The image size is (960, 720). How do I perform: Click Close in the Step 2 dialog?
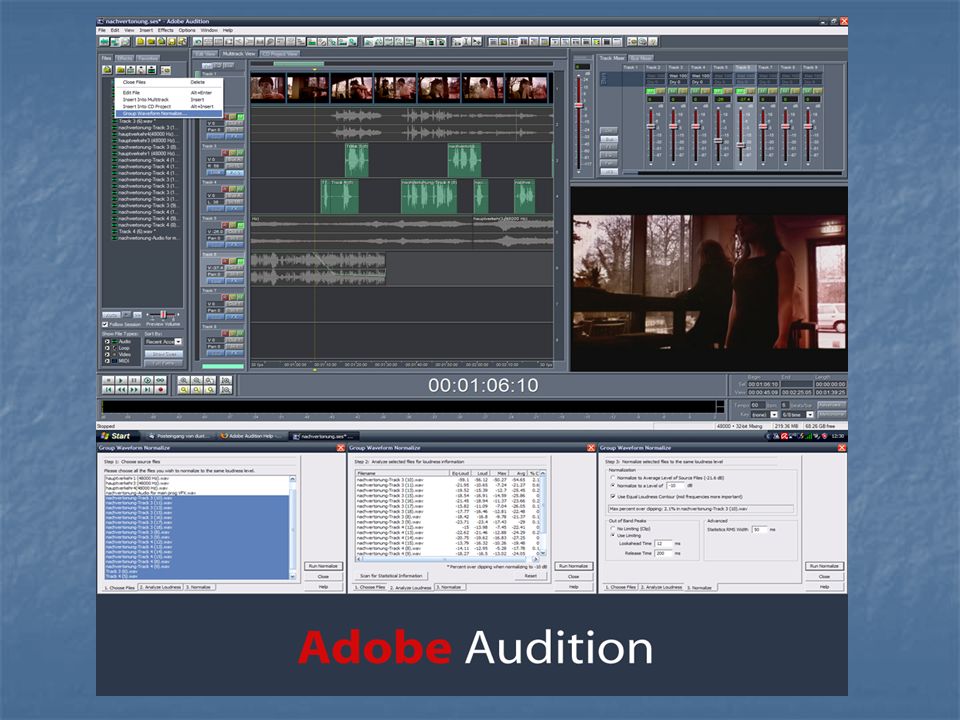pos(574,577)
